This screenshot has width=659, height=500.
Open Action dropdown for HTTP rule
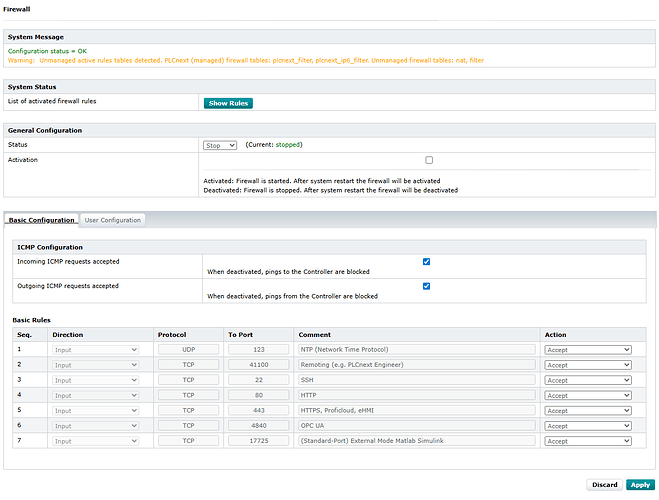[587, 395]
